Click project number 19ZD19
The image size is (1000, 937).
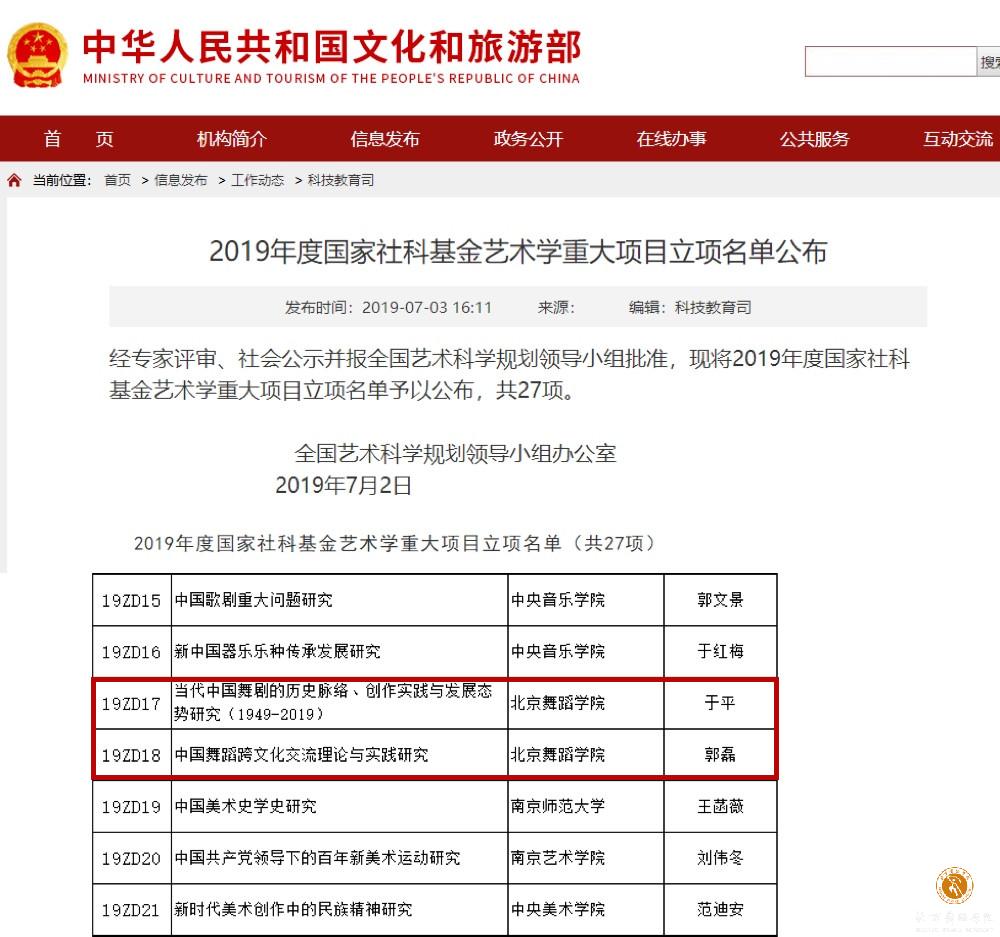[131, 807]
